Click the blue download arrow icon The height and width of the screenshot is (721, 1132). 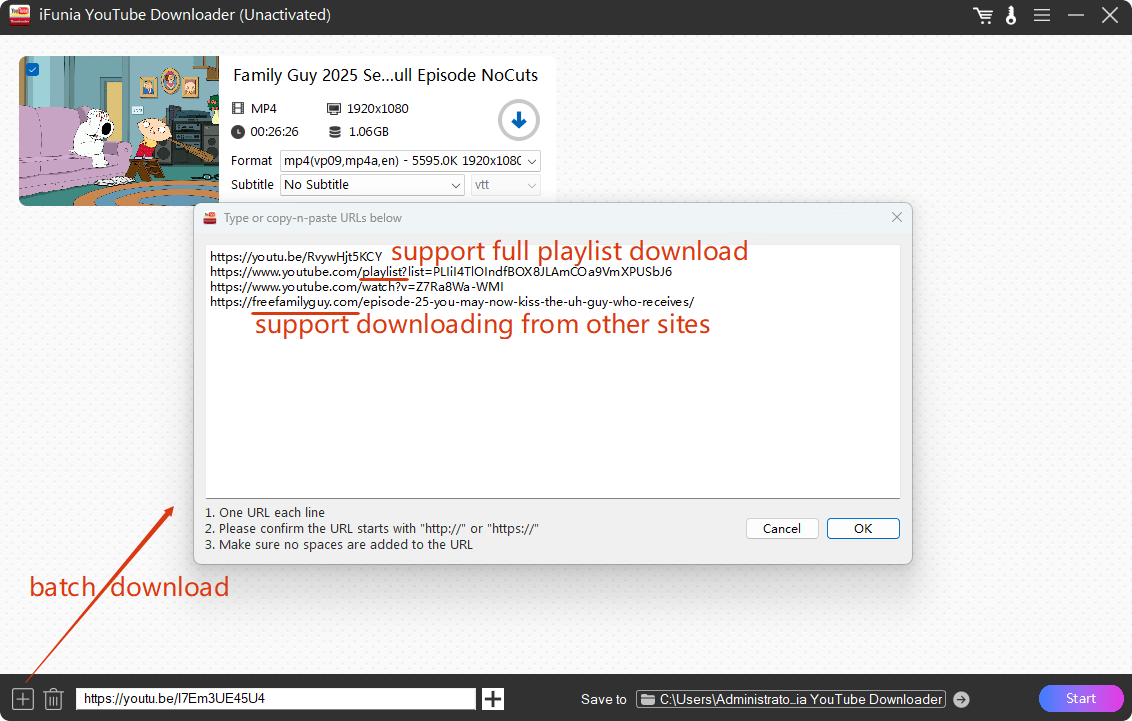(x=518, y=121)
